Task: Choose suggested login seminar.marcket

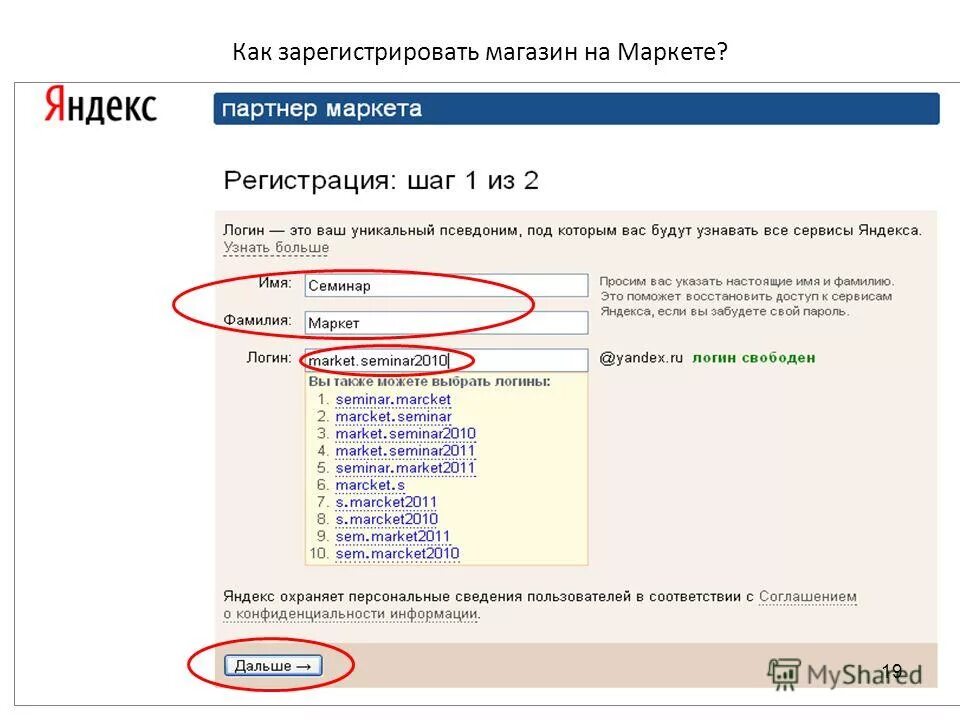Action: click(393, 399)
